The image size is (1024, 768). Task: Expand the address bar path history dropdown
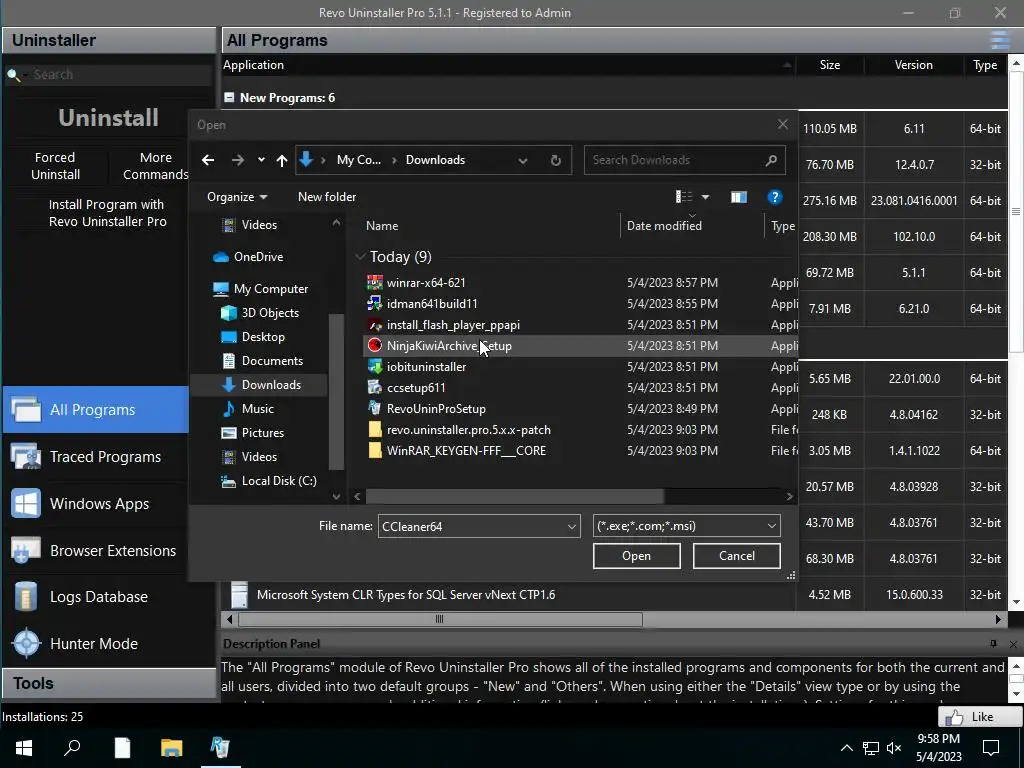(x=522, y=160)
